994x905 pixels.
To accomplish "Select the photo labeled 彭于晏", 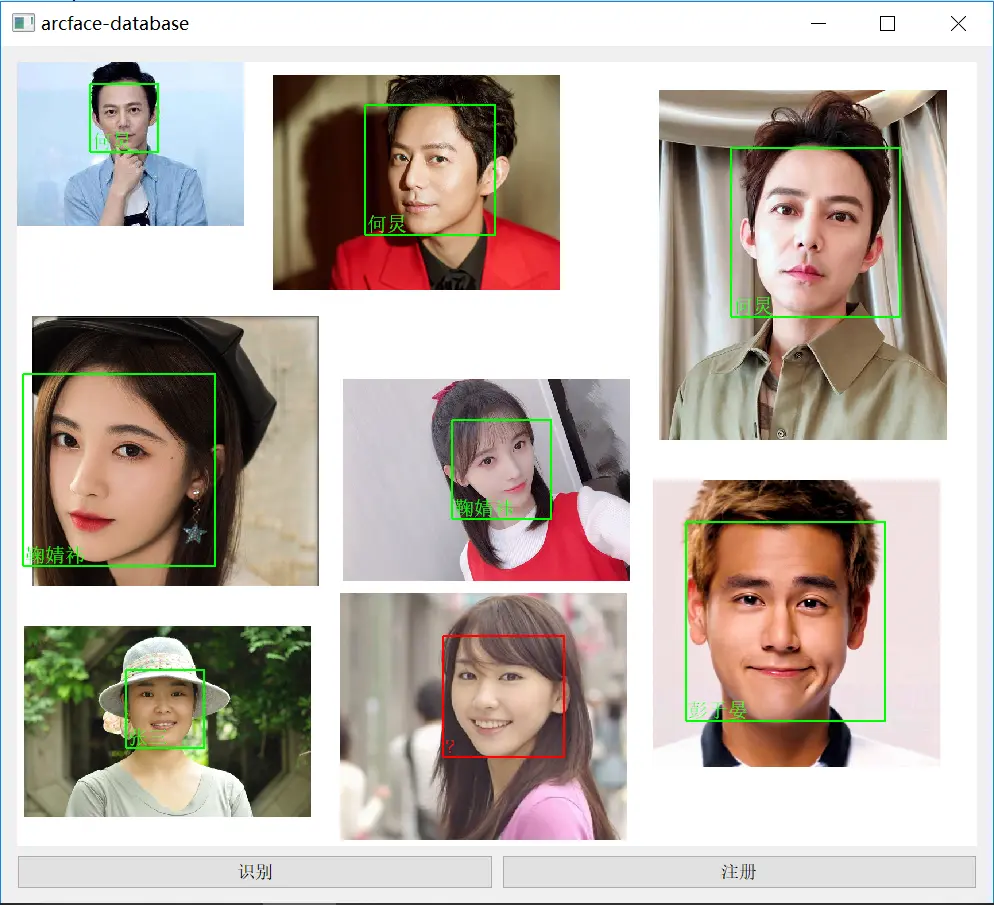I will (x=796, y=623).
